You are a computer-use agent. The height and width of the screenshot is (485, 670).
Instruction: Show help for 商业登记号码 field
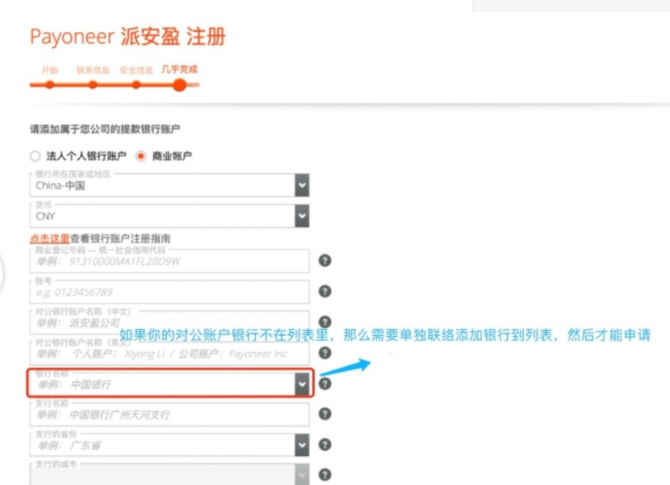pos(325,260)
